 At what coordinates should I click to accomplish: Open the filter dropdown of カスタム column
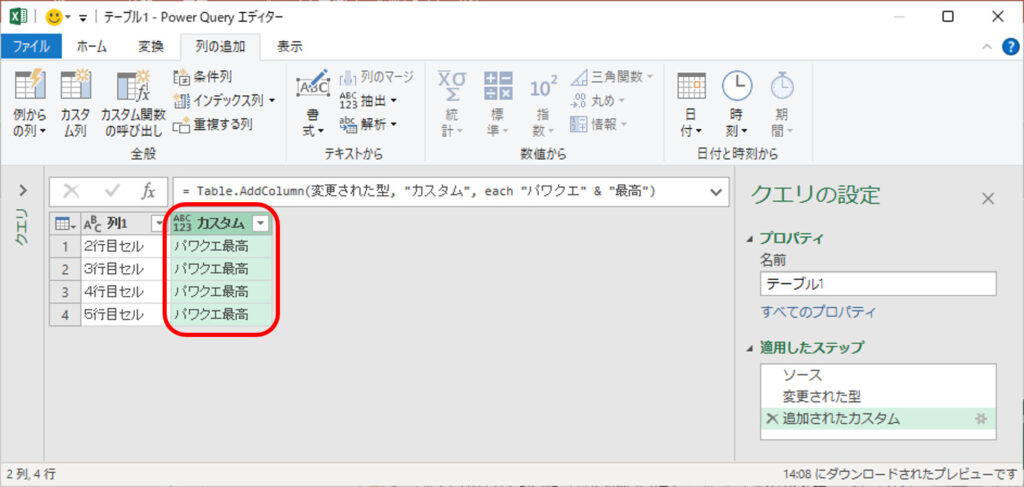click(x=261, y=224)
